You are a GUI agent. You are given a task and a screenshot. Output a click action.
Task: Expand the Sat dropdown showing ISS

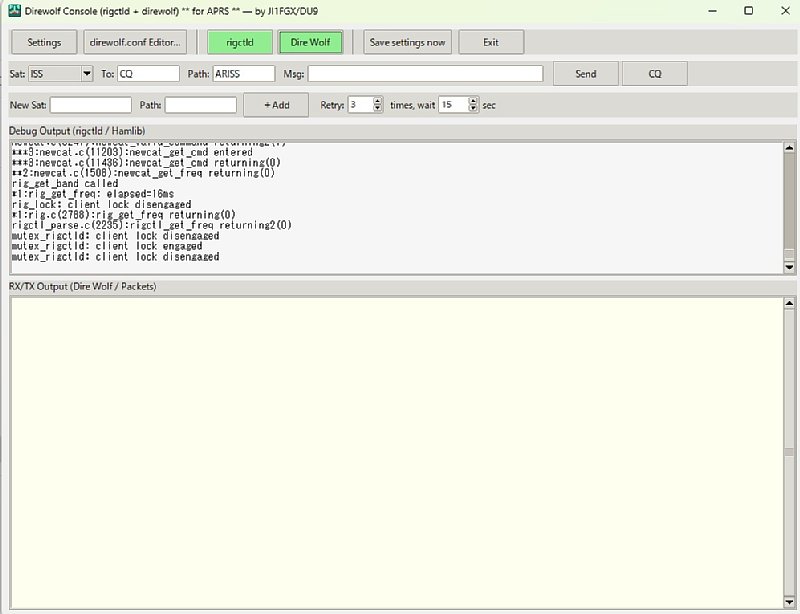click(x=87, y=74)
